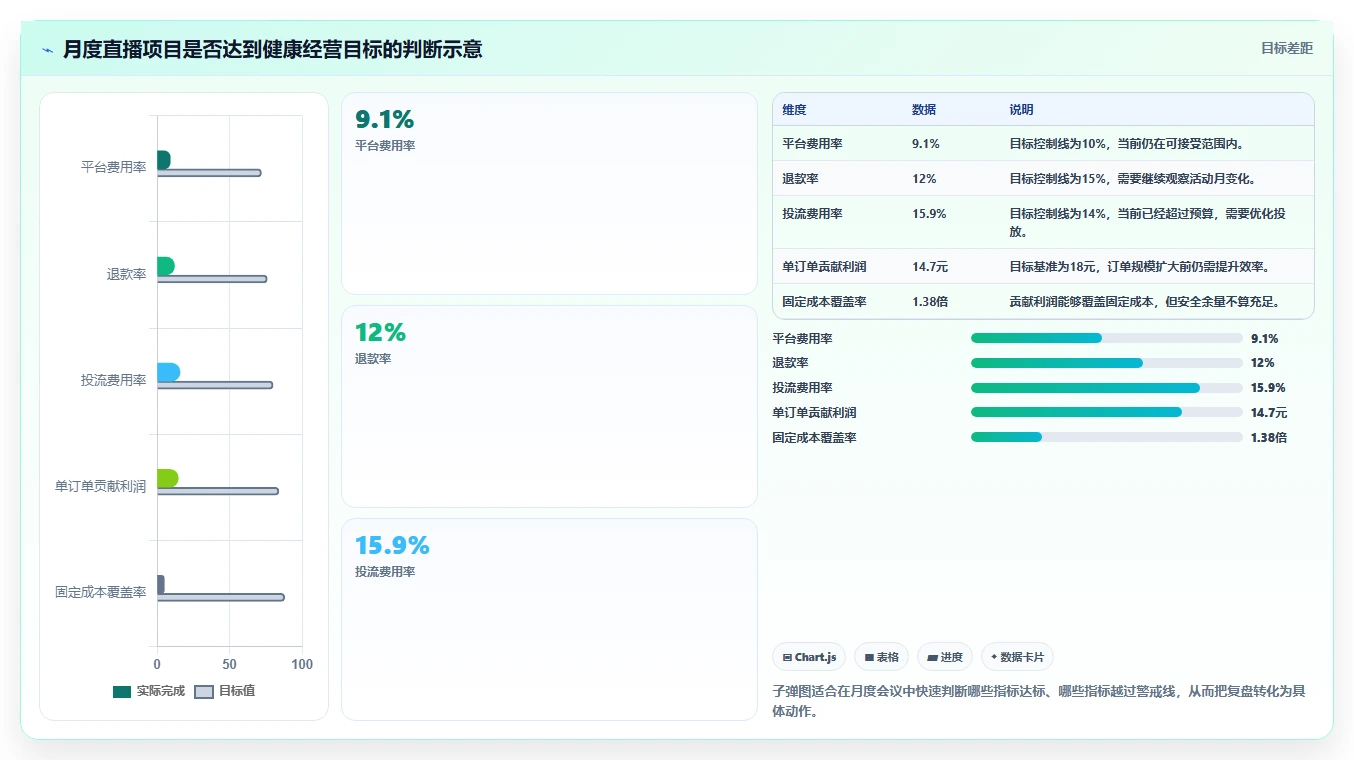Click the 数据卡片 tag chip
The image size is (1354, 760).
click(1017, 657)
